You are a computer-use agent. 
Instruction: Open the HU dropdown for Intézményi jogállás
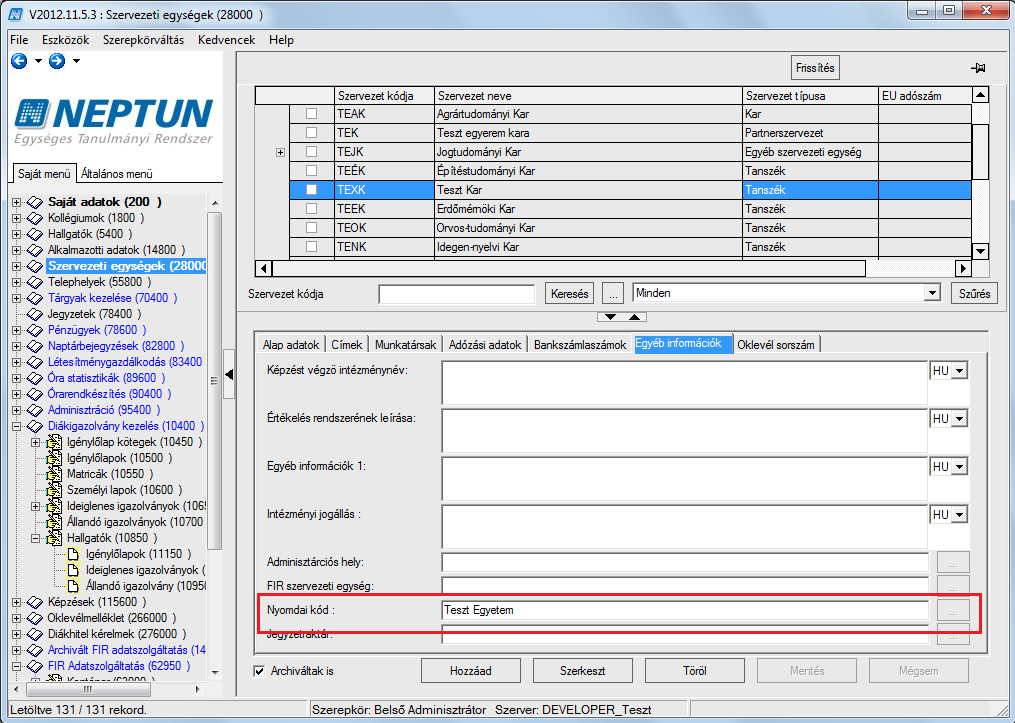[x=959, y=515]
